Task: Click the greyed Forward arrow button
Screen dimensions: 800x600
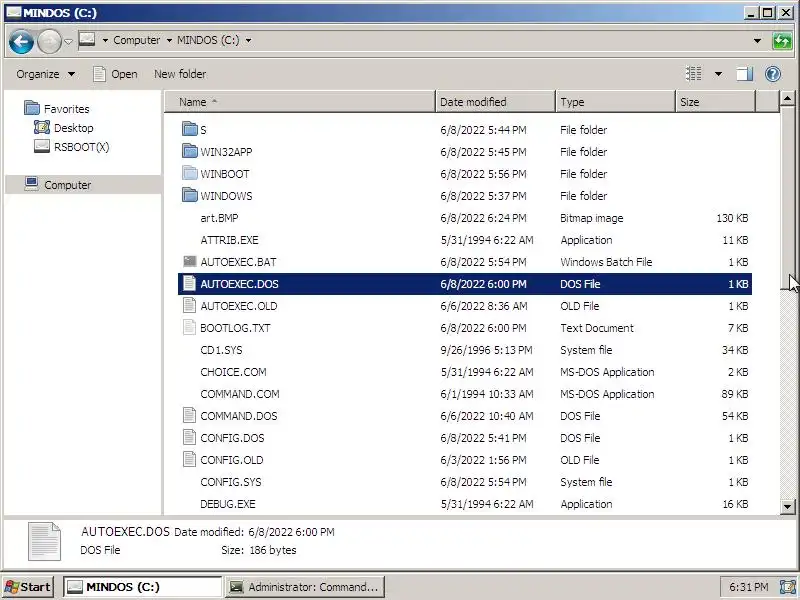Action: pos(49,41)
